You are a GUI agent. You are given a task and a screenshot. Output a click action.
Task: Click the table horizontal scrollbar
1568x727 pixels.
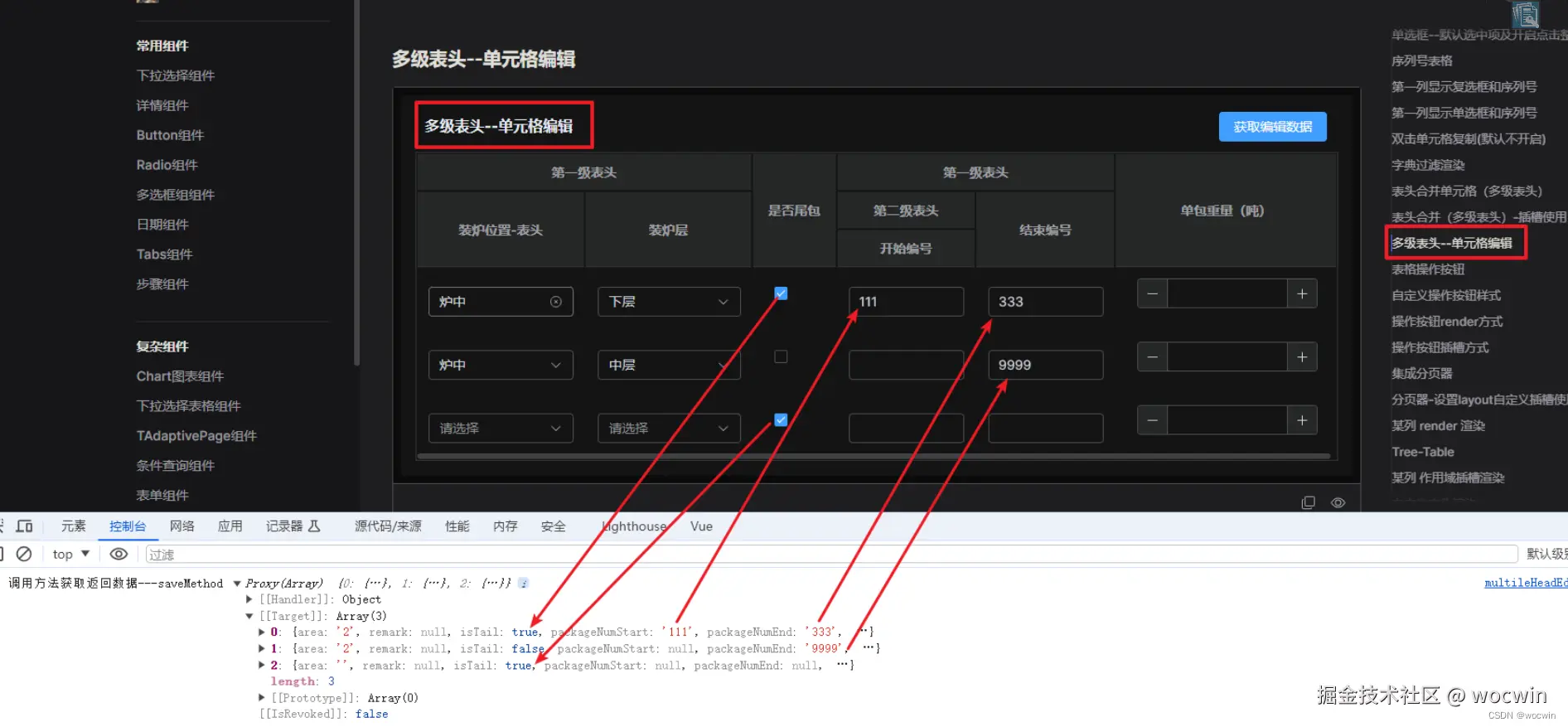[874, 456]
